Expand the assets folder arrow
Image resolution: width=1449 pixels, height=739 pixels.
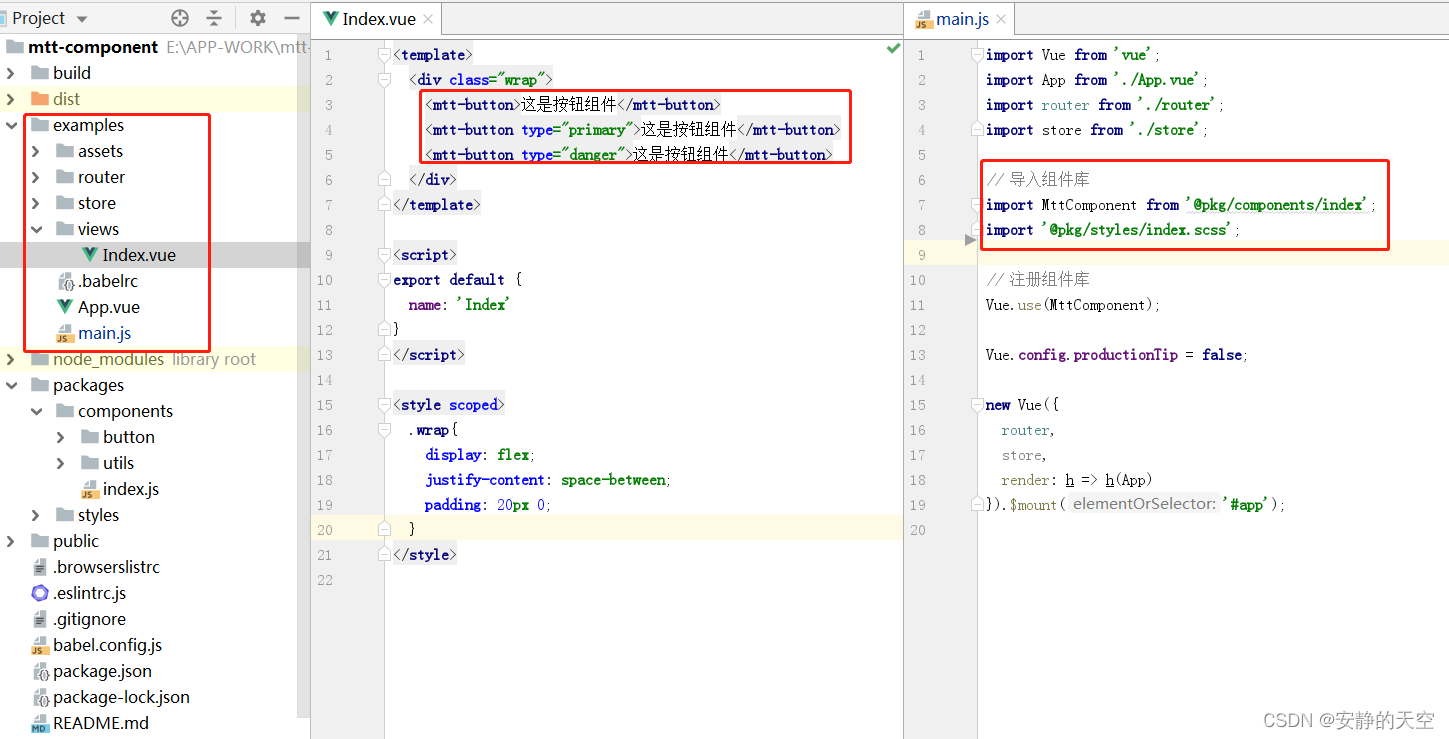(36, 151)
